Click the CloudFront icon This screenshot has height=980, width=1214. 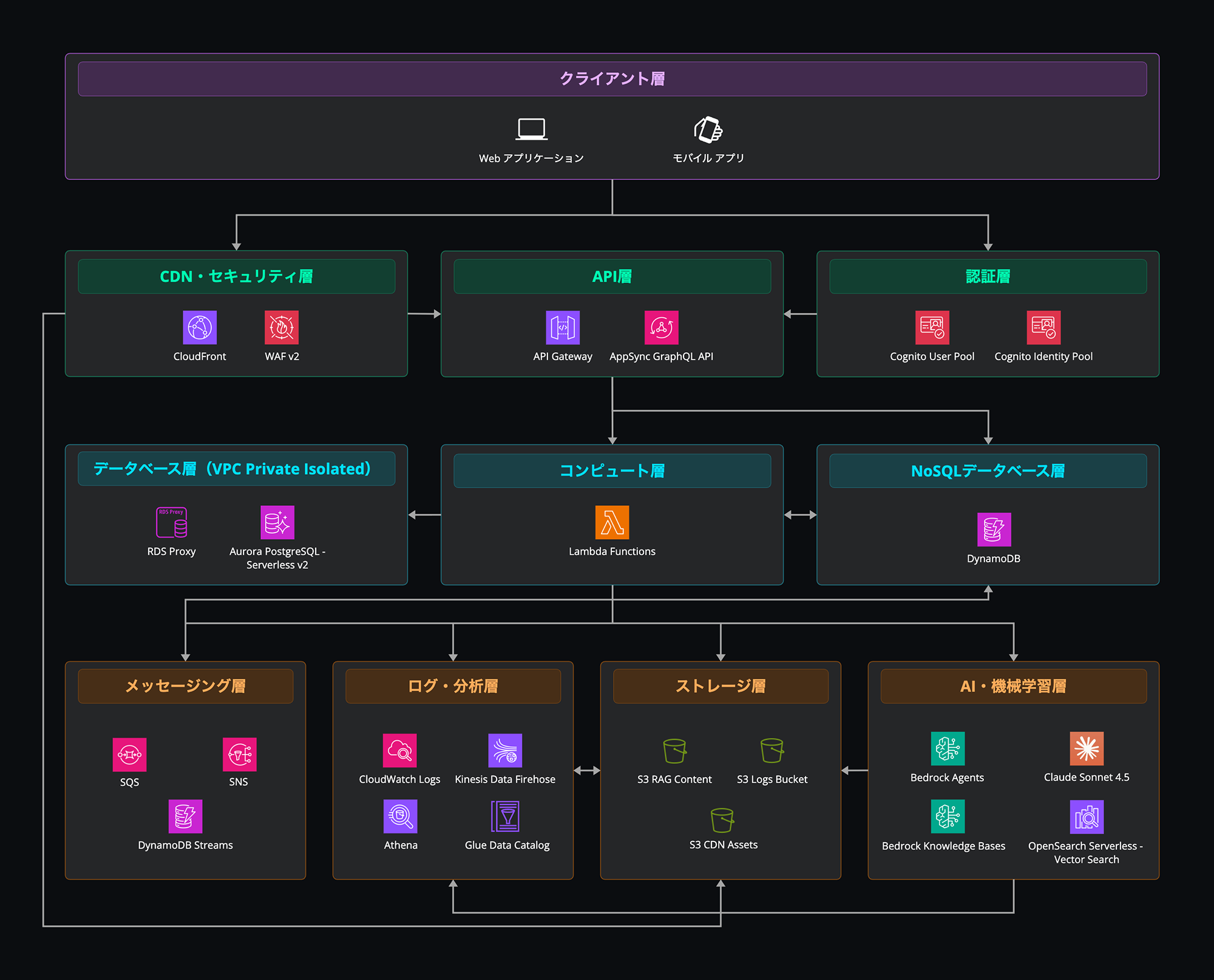point(200,328)
